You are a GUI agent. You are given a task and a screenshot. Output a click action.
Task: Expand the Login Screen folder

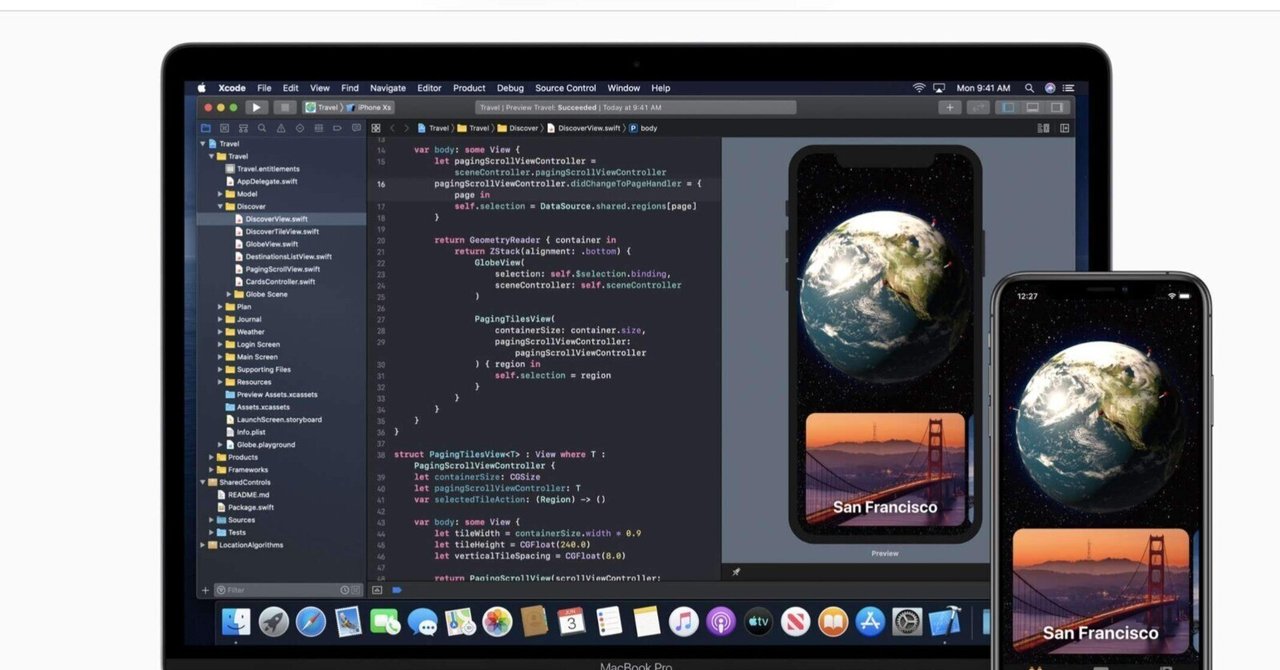point(220,344)
